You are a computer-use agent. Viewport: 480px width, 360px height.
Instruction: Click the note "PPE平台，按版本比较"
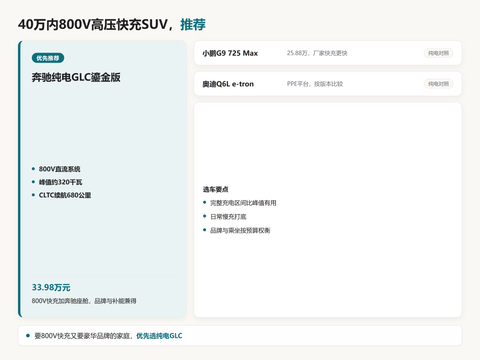click(x=315, y=84)
